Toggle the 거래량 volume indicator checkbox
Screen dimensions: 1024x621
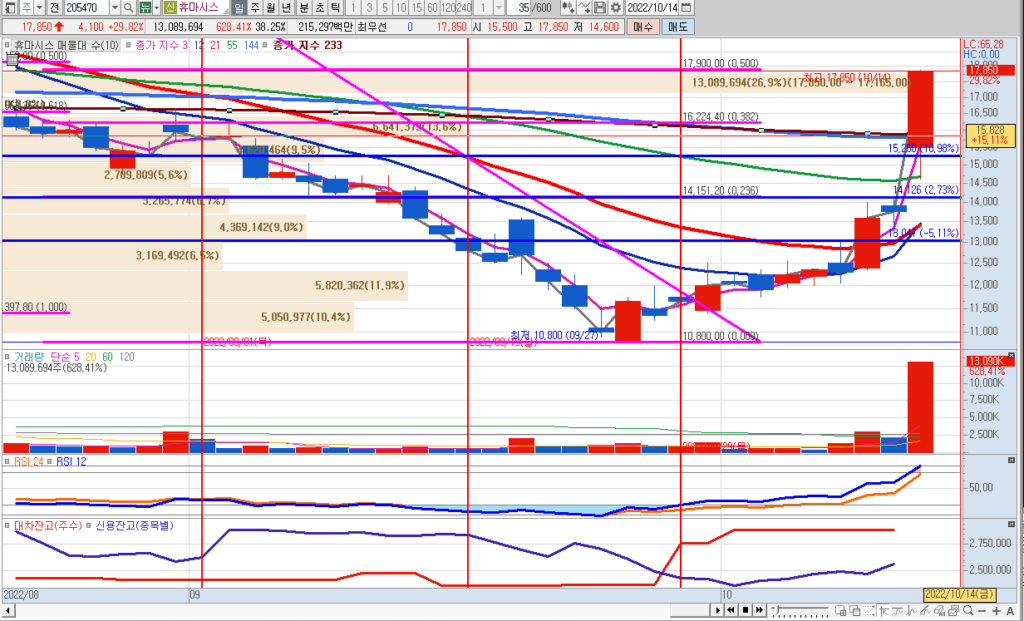tap(7, 356)
